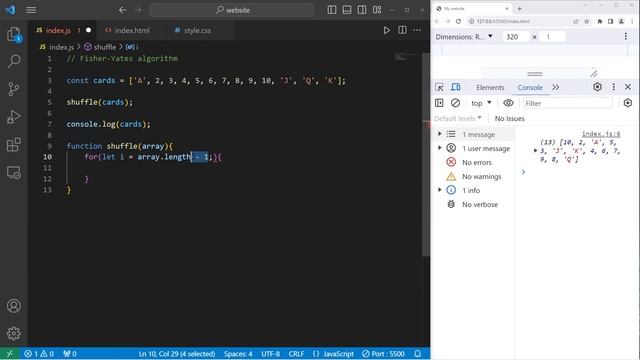The width and height of the screenshot is (640, 360).
Task: Click the width field showing 320
Action: pos(516,37)
